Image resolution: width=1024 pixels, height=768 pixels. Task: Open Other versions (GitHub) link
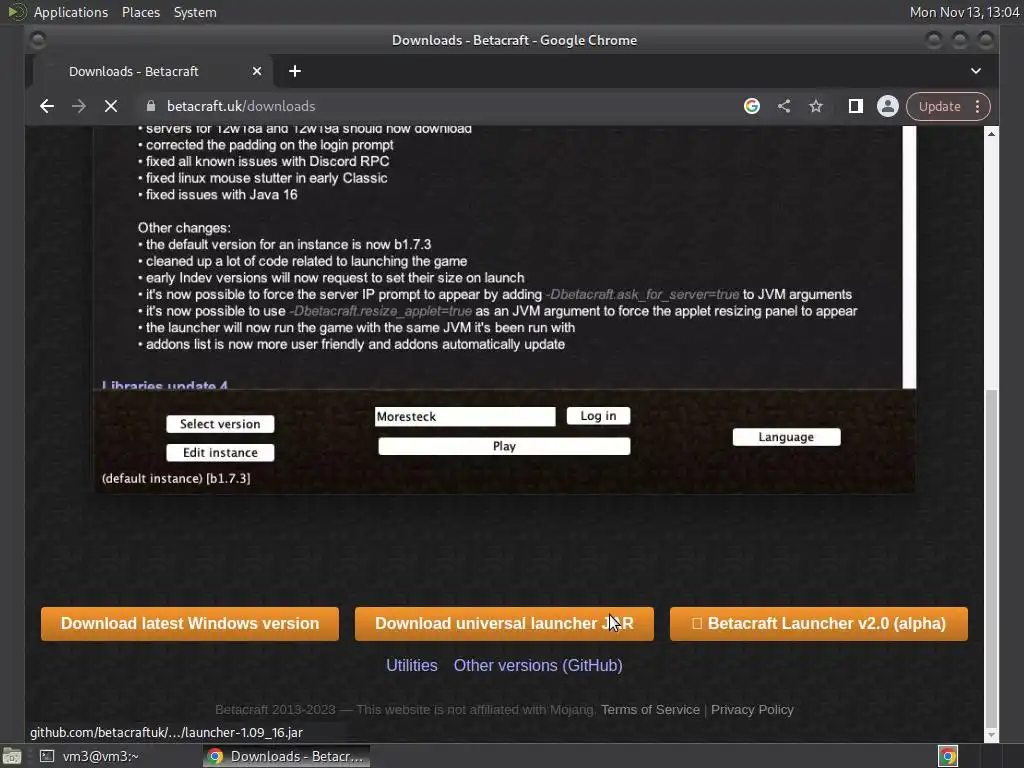(538, 665)
